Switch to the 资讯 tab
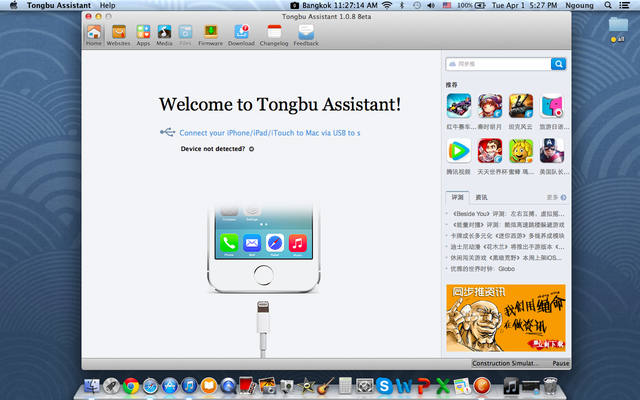The image size is (640, 400). click(x=481, y=198)
